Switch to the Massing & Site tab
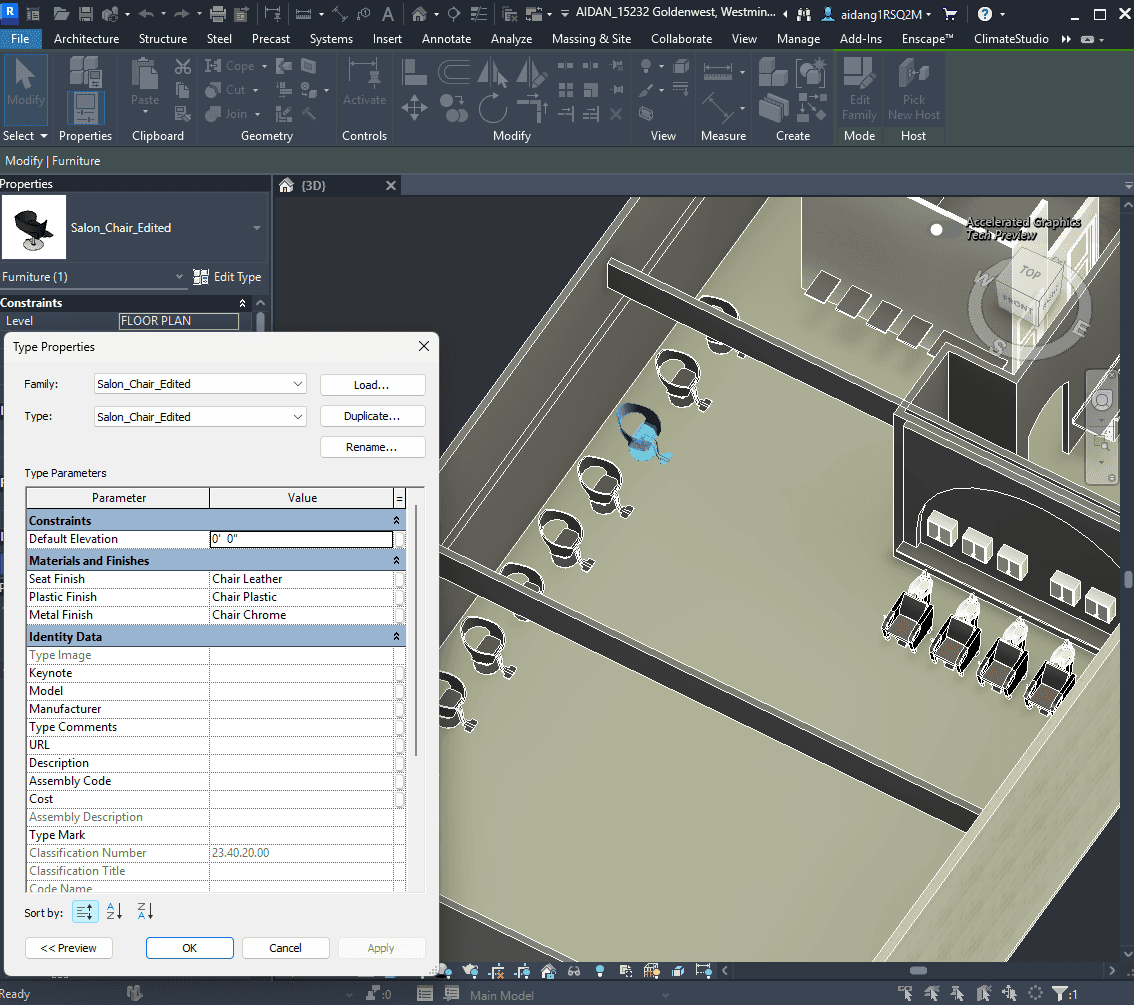 click(591, 39)
